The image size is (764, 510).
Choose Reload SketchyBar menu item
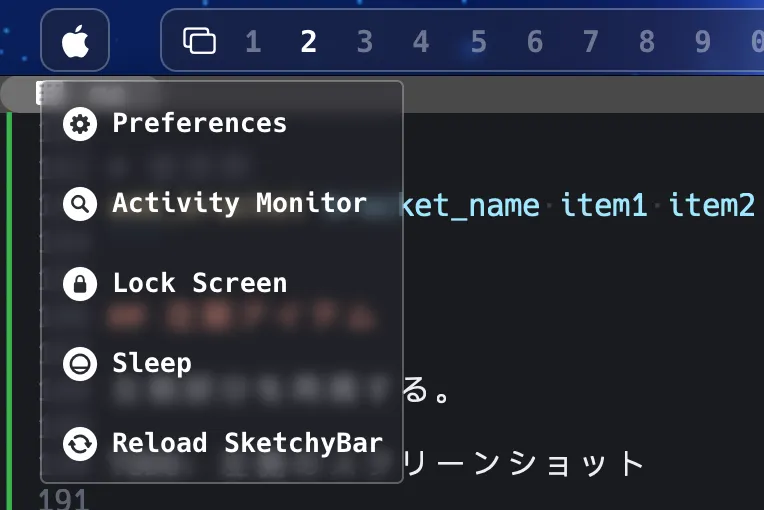pos(247,443)
